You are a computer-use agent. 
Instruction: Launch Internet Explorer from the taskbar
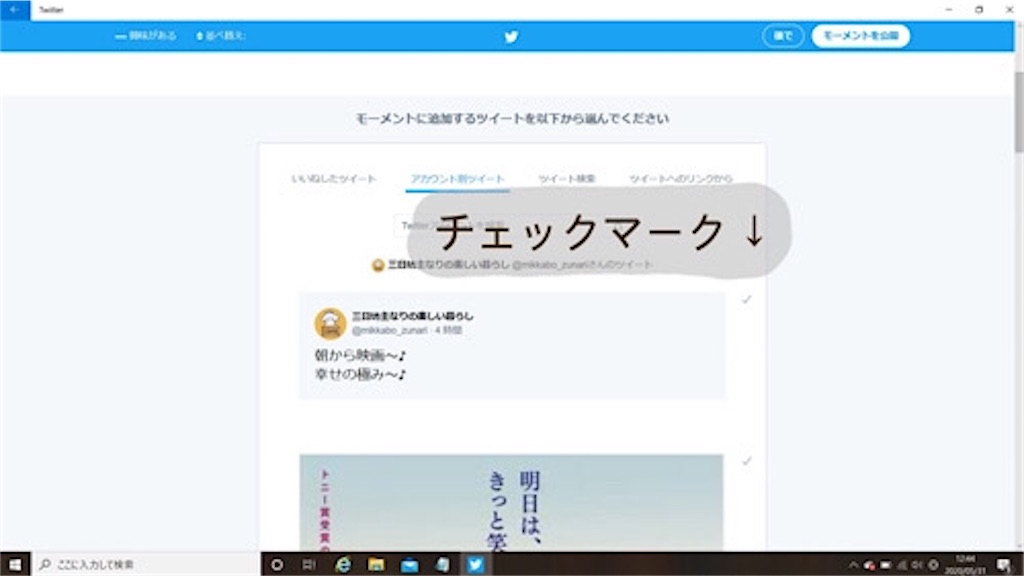pos(343,564)
